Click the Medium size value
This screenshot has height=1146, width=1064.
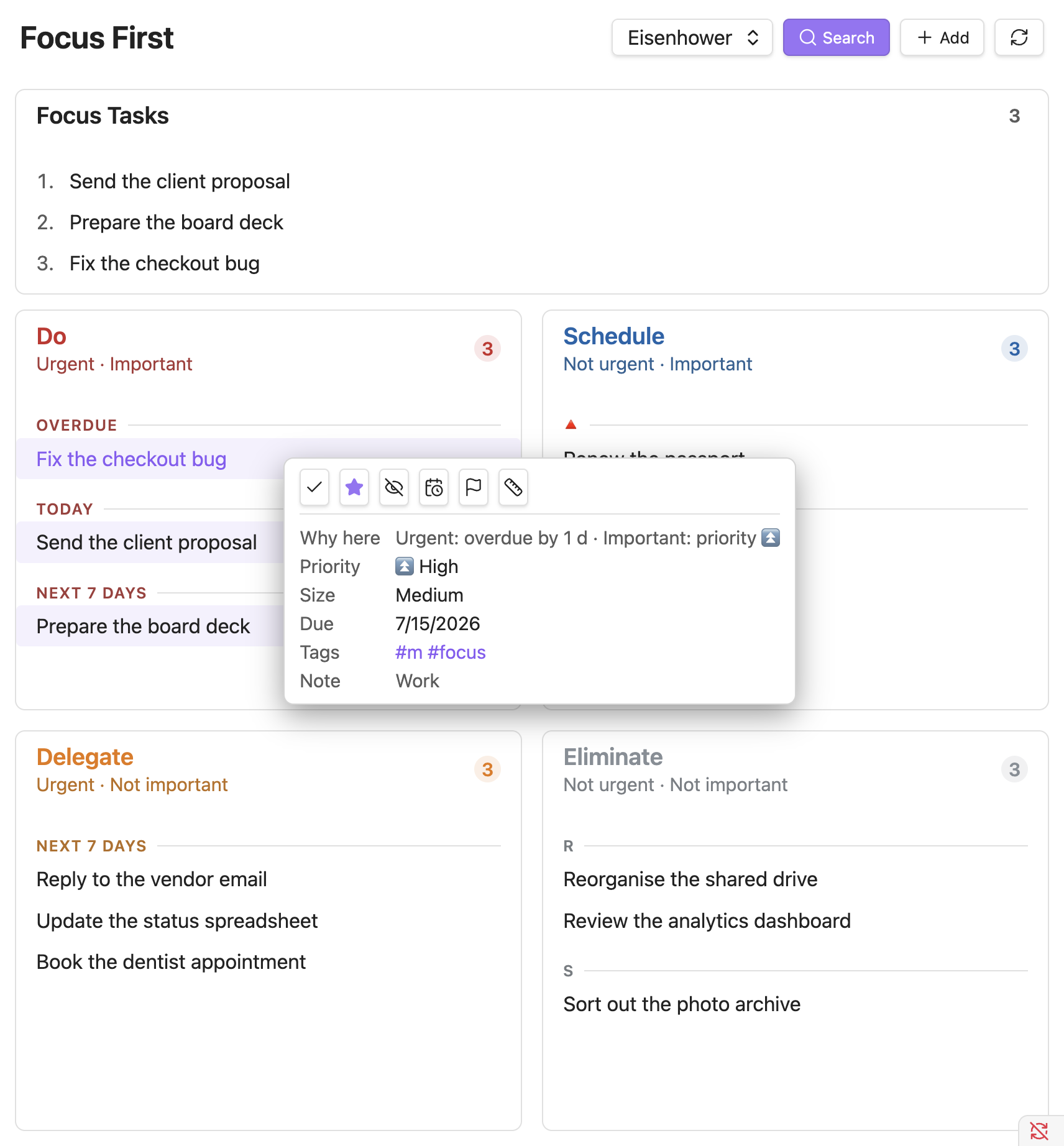click(x=429, y=595)
